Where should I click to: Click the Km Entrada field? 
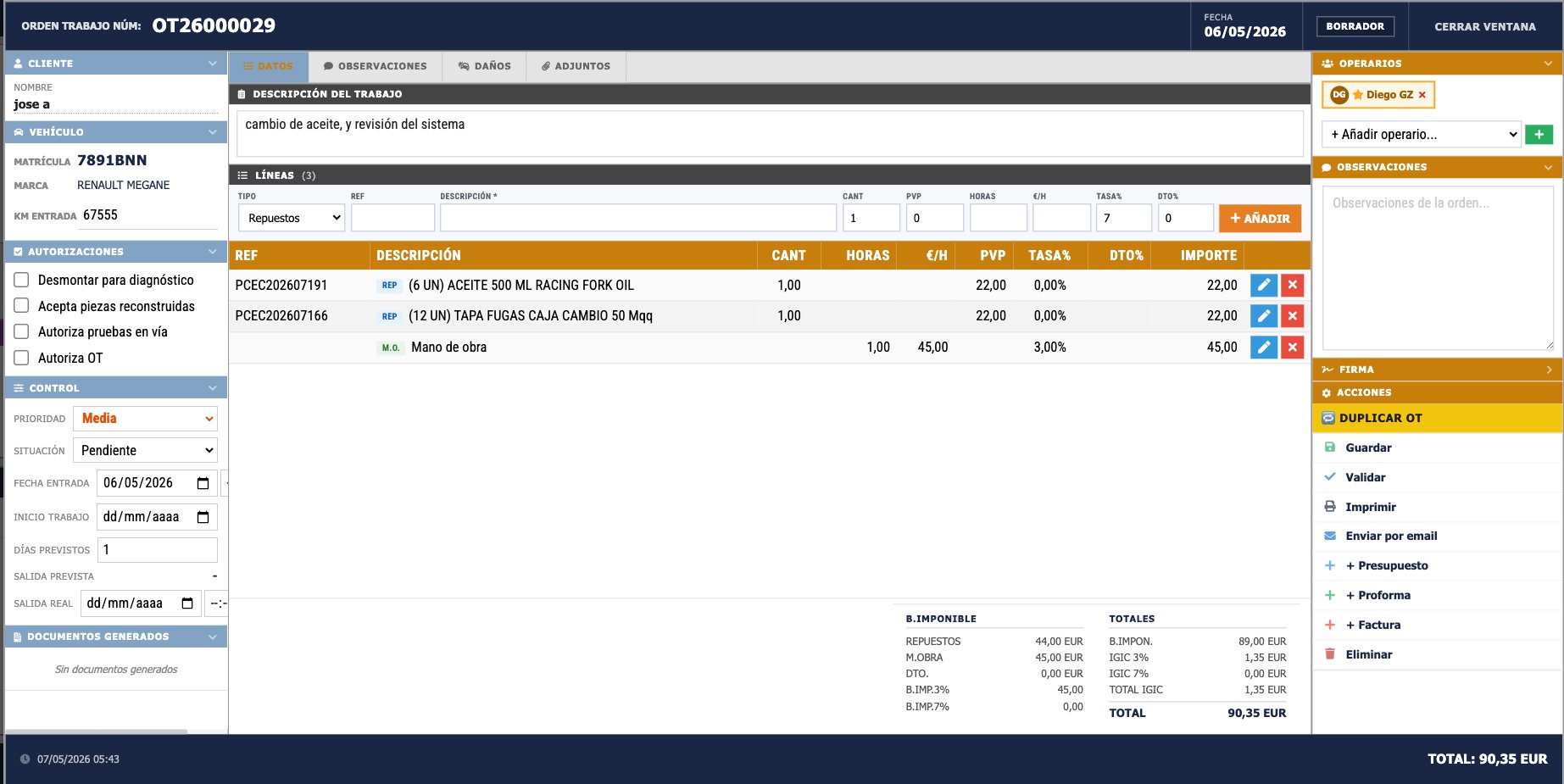[148, 215]
